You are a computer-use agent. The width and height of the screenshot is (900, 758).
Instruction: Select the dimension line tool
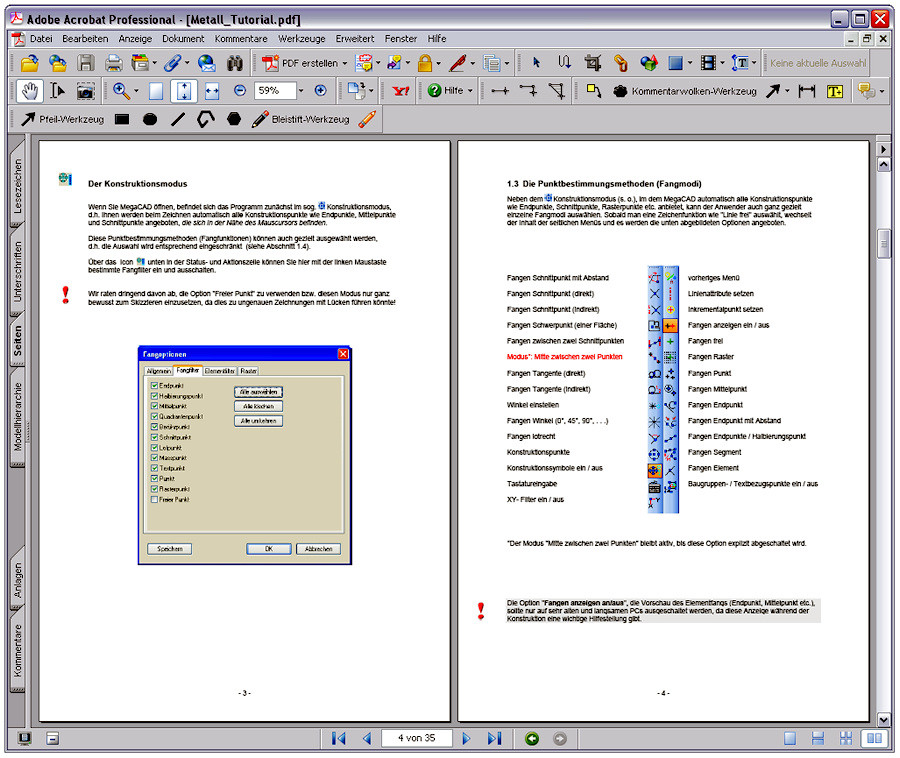[x=807, y=91]
